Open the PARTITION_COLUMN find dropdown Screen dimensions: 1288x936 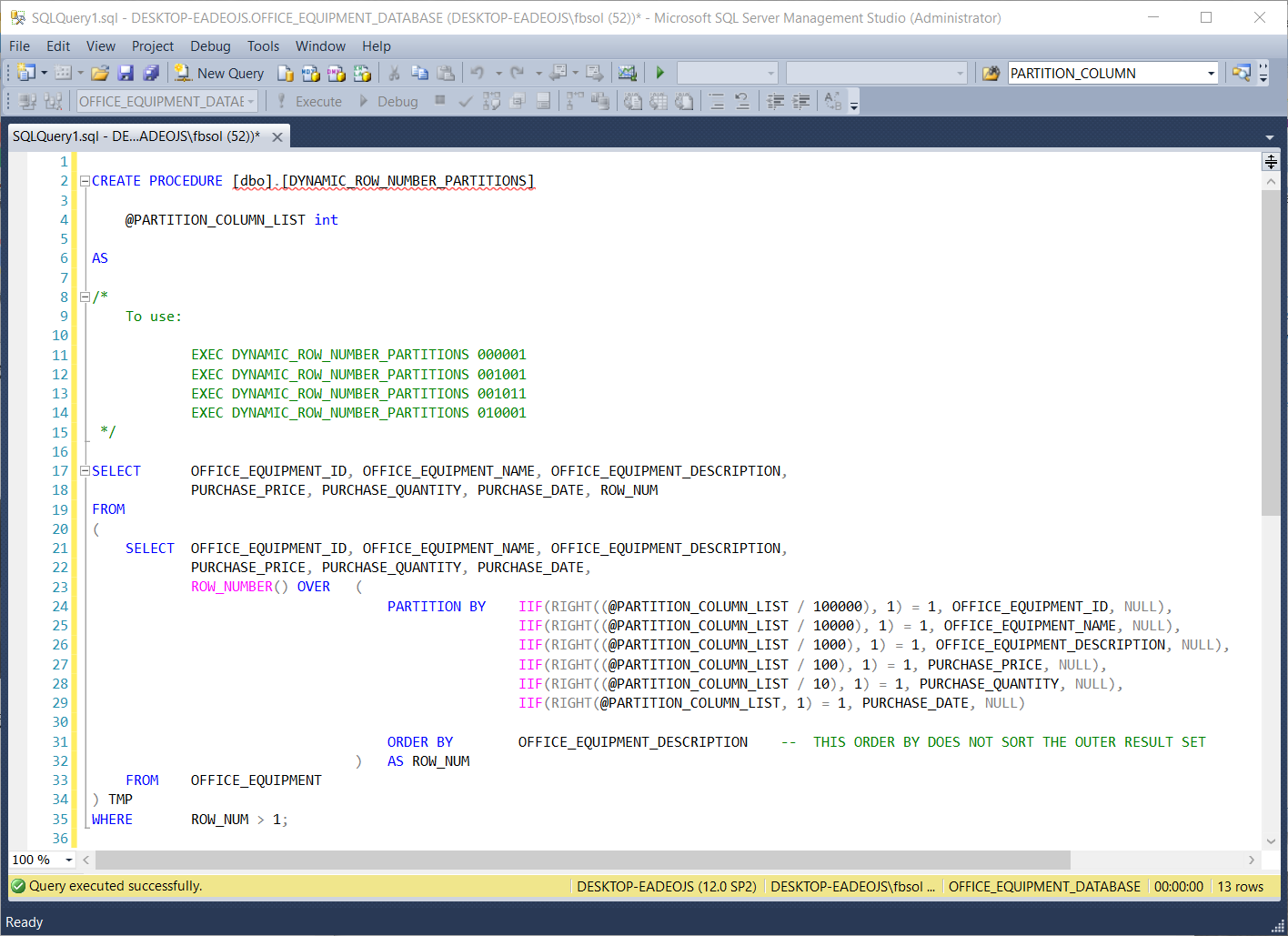1211,74
